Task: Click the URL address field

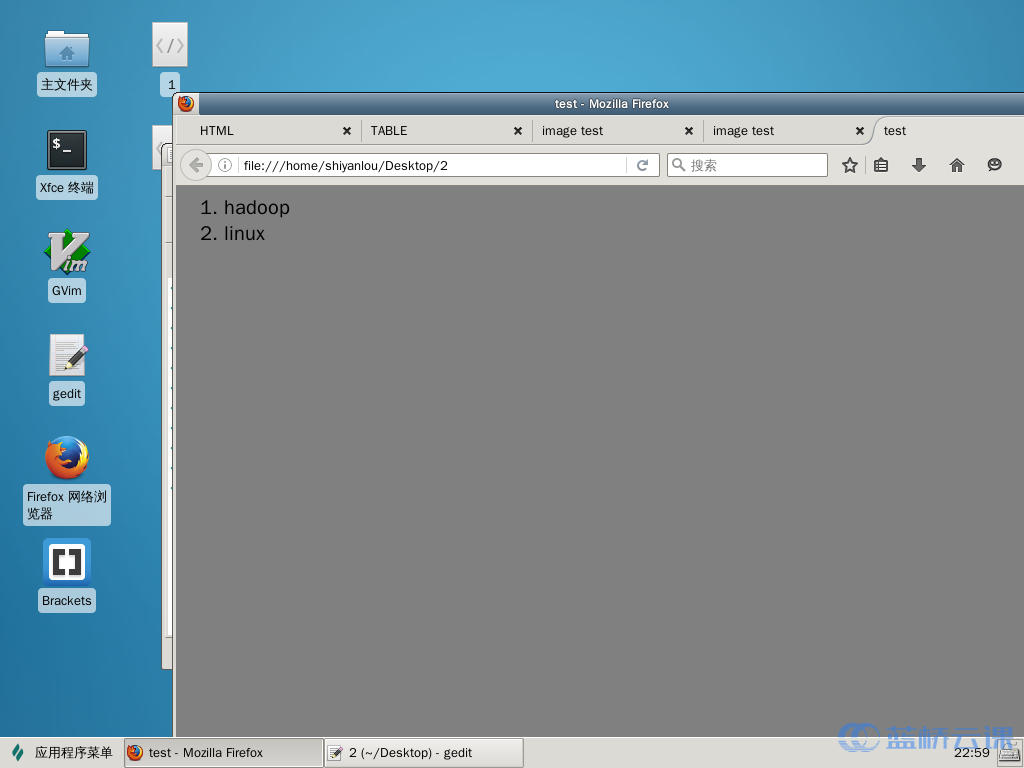Action: click(x=430, y=165)
